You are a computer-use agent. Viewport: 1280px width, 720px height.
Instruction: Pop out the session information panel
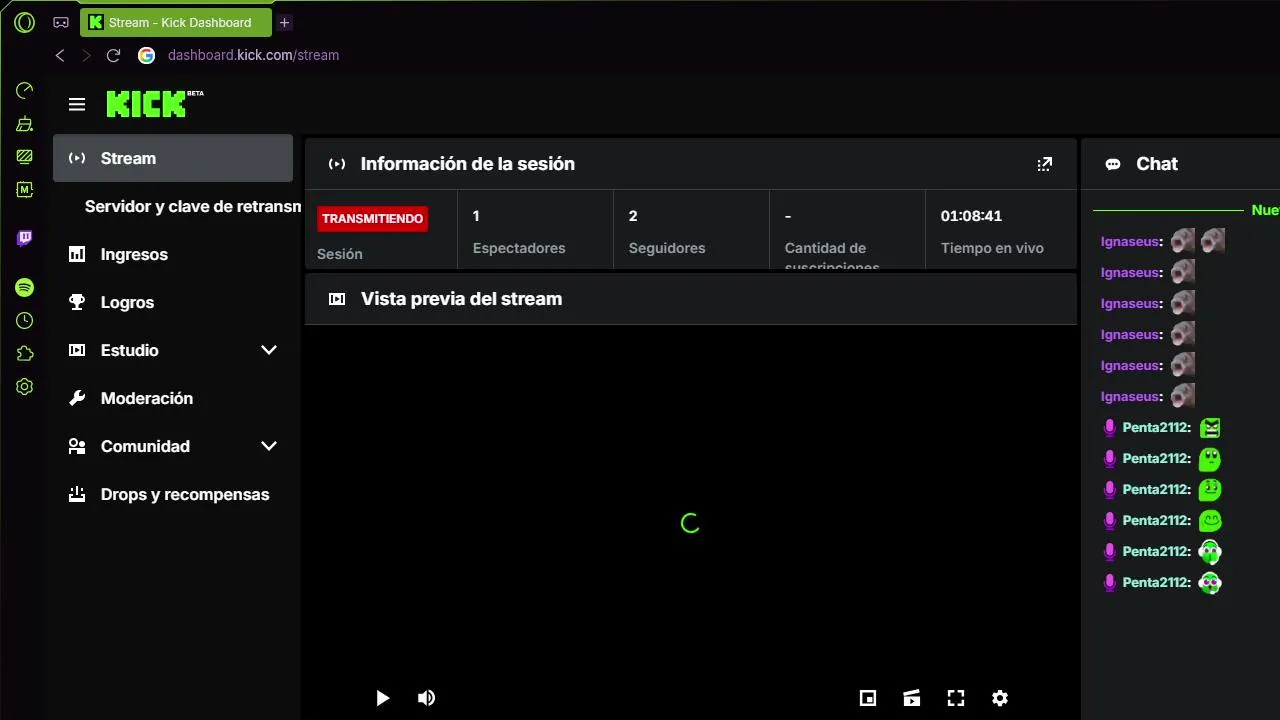(x=1045, y=164)
